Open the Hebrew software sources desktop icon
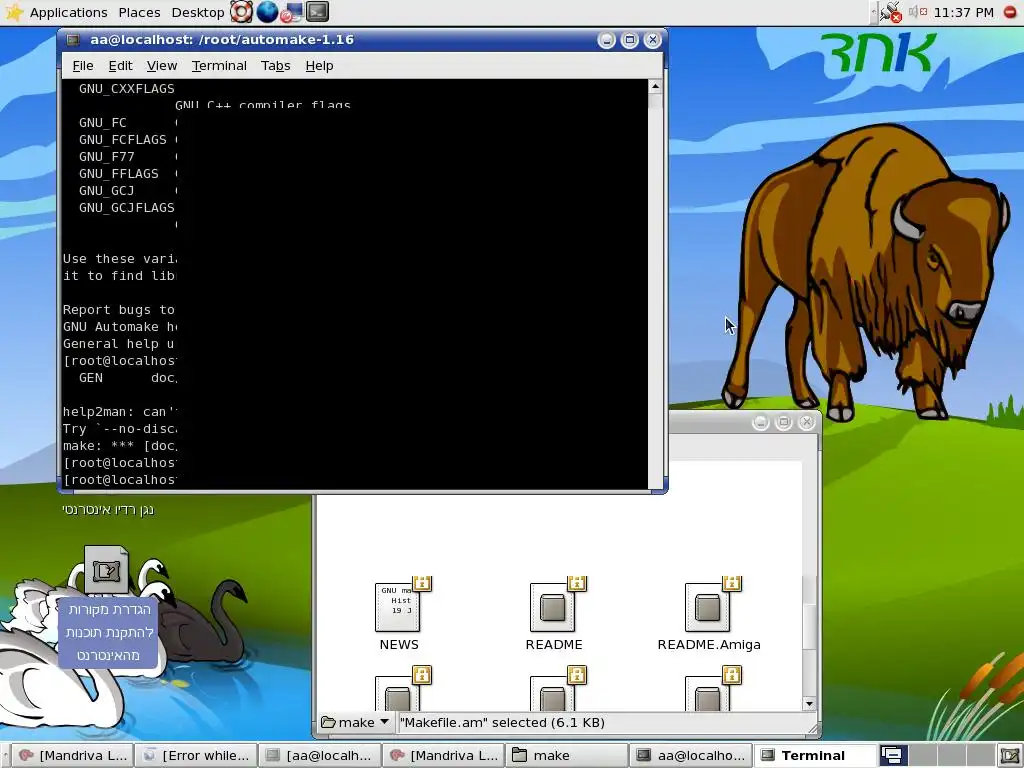Screen dimensions: 1024x768 [x=106, y=570]
